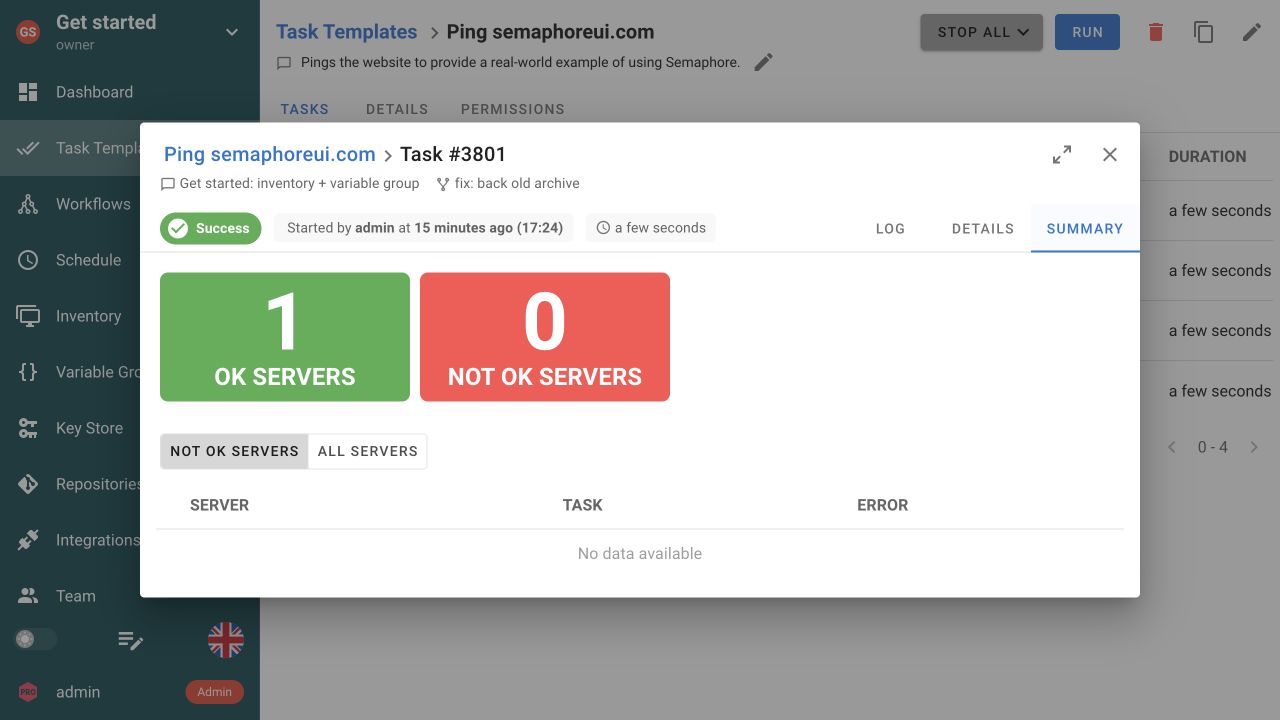
Task: Switch to the LOG tab
Action: (890, 228)
